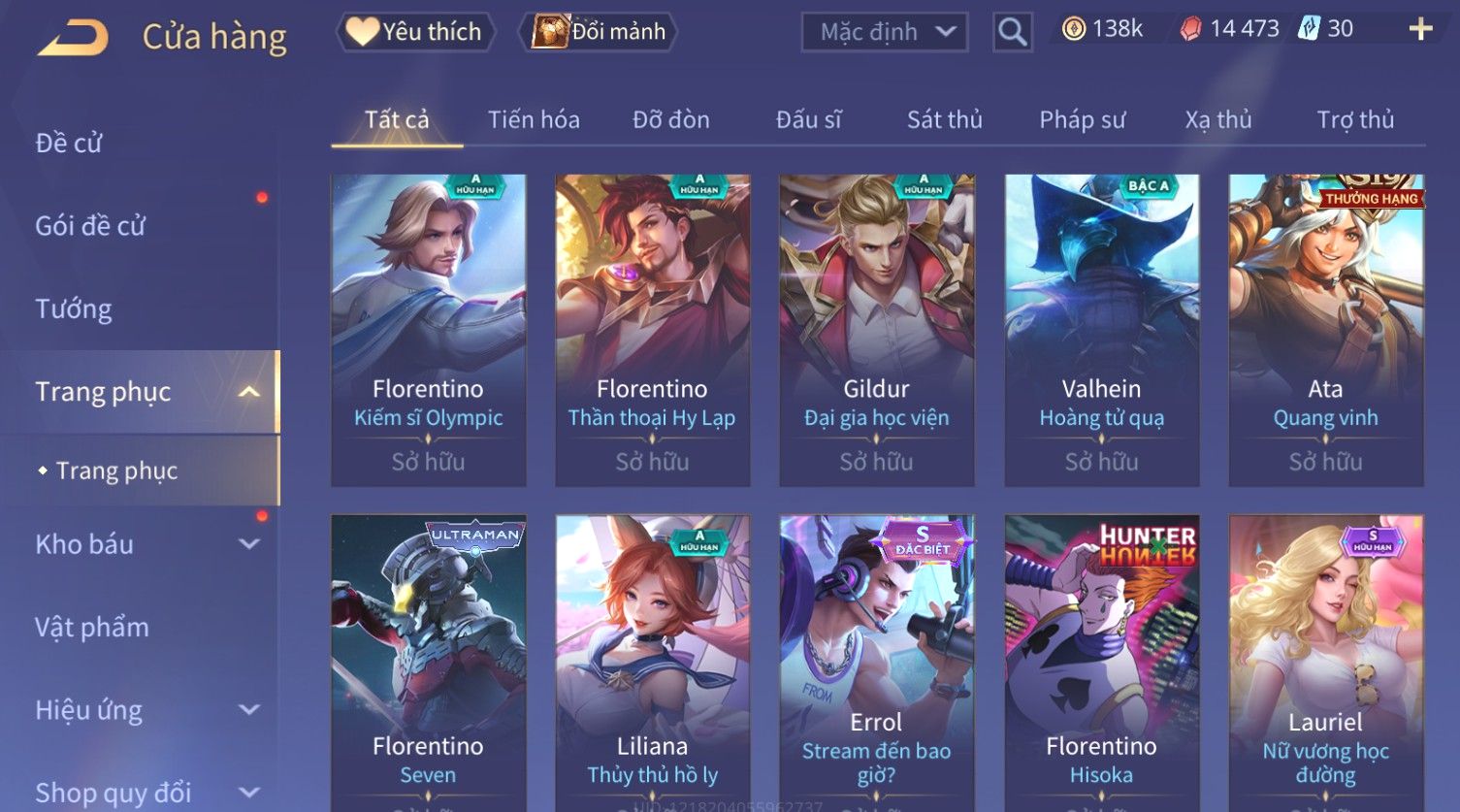The width and height of the screenshot is (1460, 812).
Task: Switch to the Pháp sư tab
Action: pyautogui.click(x=1083, y=119)
